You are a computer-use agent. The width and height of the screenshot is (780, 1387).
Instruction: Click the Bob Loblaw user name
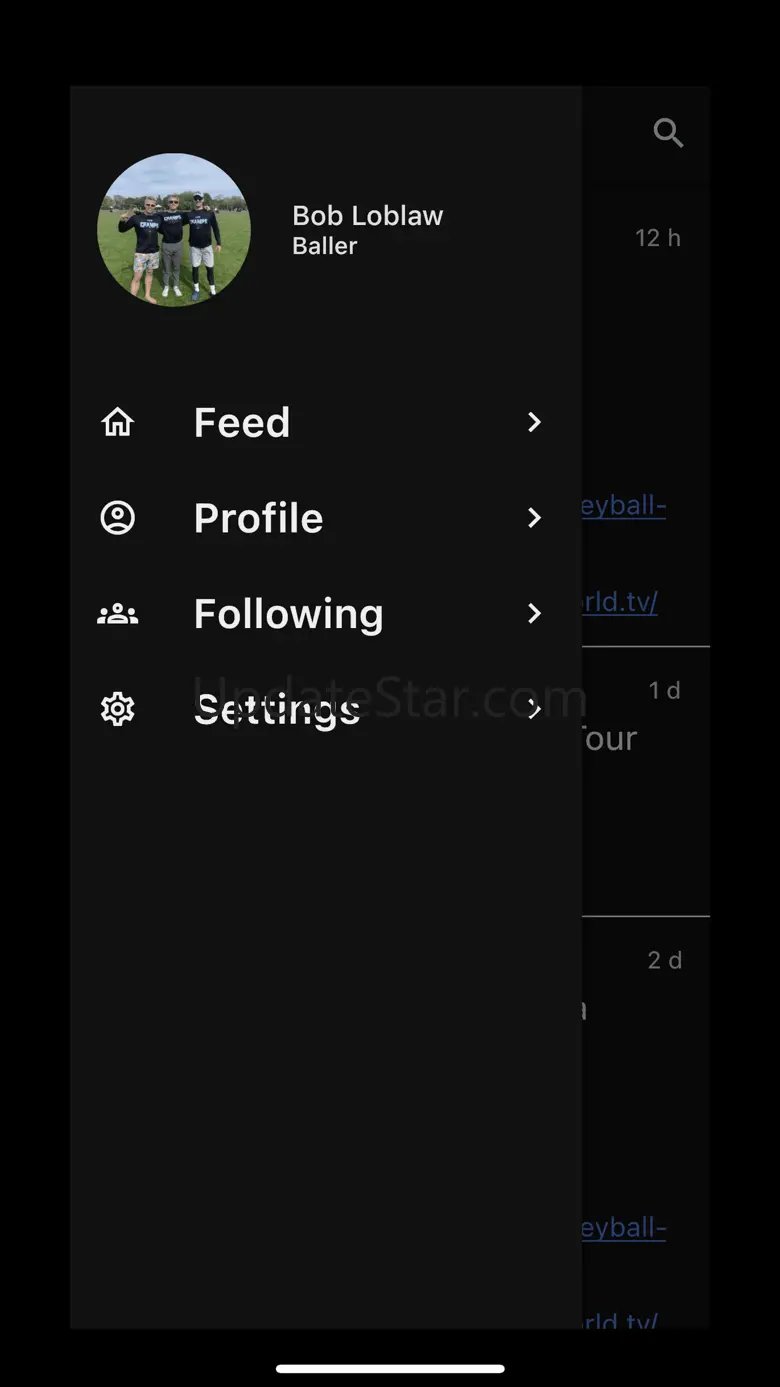[x=367, y=215]
